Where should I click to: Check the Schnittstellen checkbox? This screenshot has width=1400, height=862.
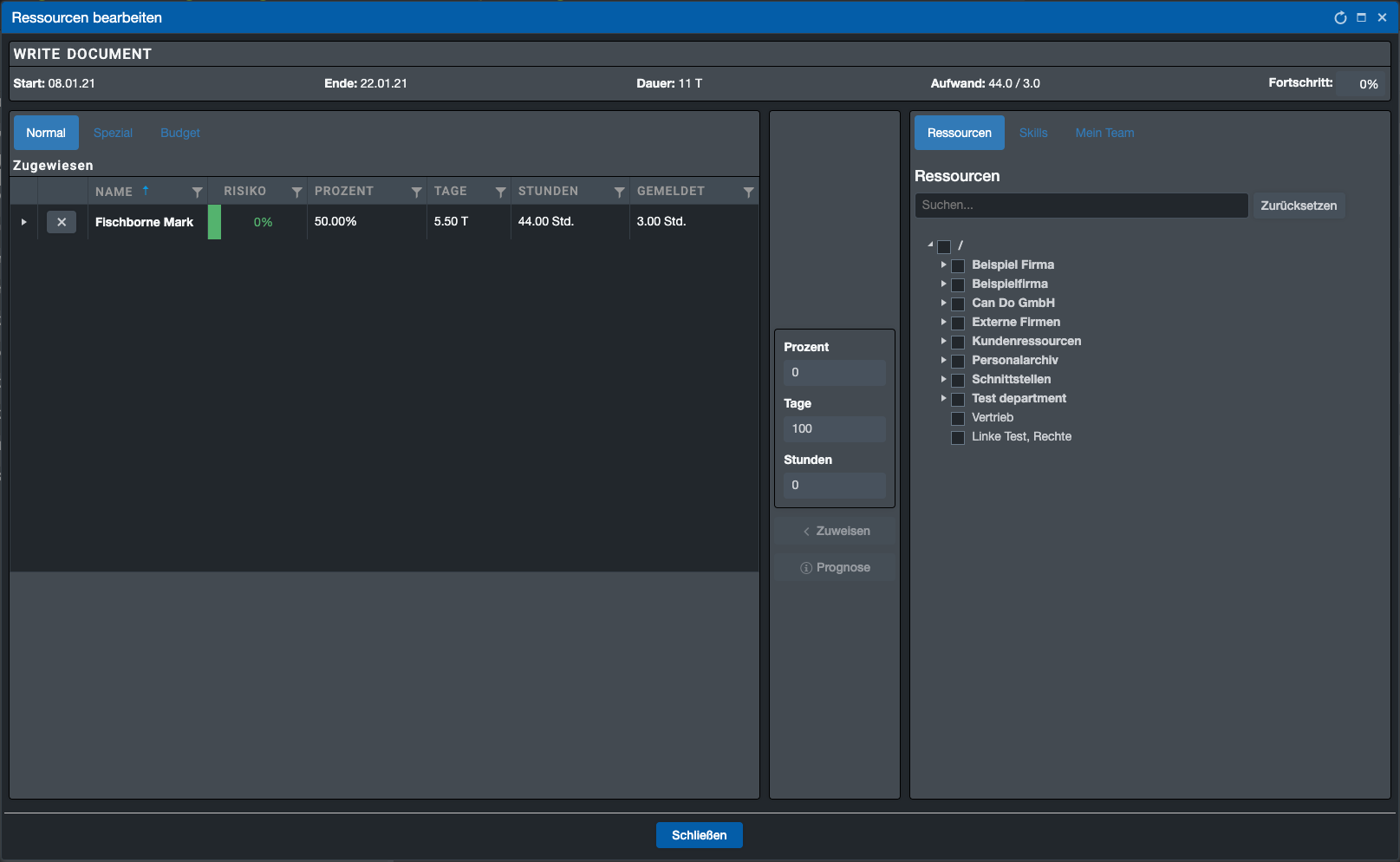tap(958, 381)
